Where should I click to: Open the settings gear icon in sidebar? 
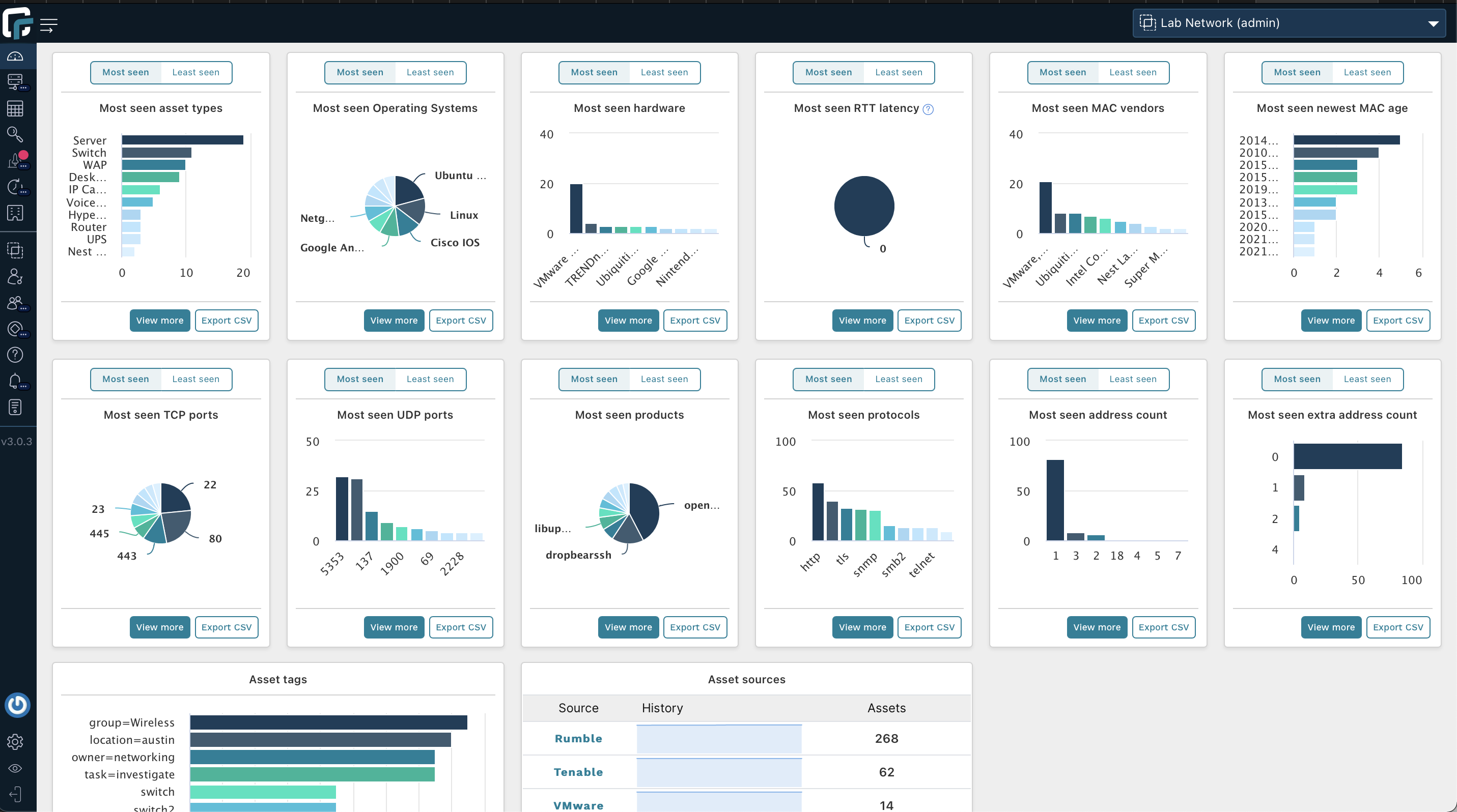pos(15,741)
